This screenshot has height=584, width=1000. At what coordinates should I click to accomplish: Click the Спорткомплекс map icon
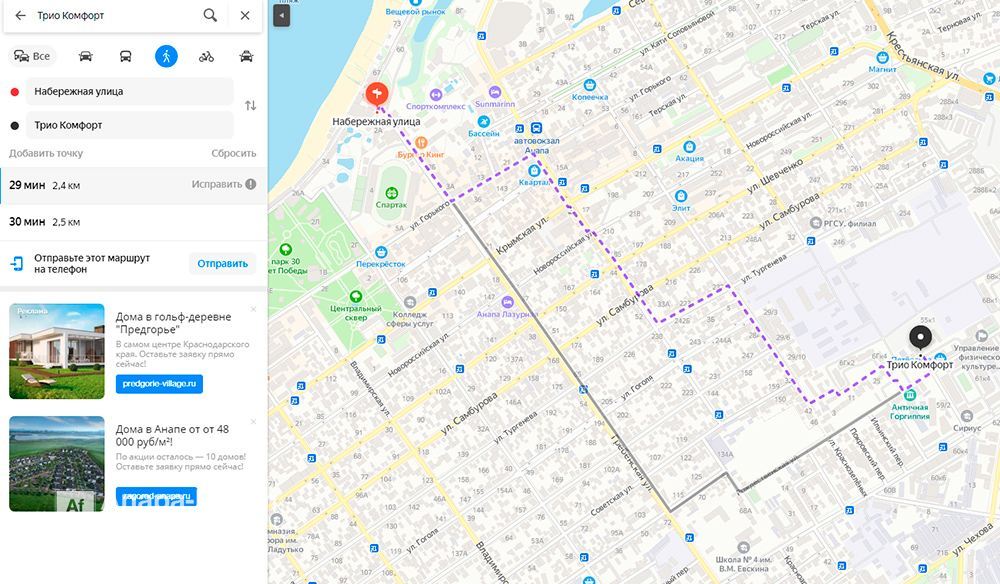click(436, 94)
